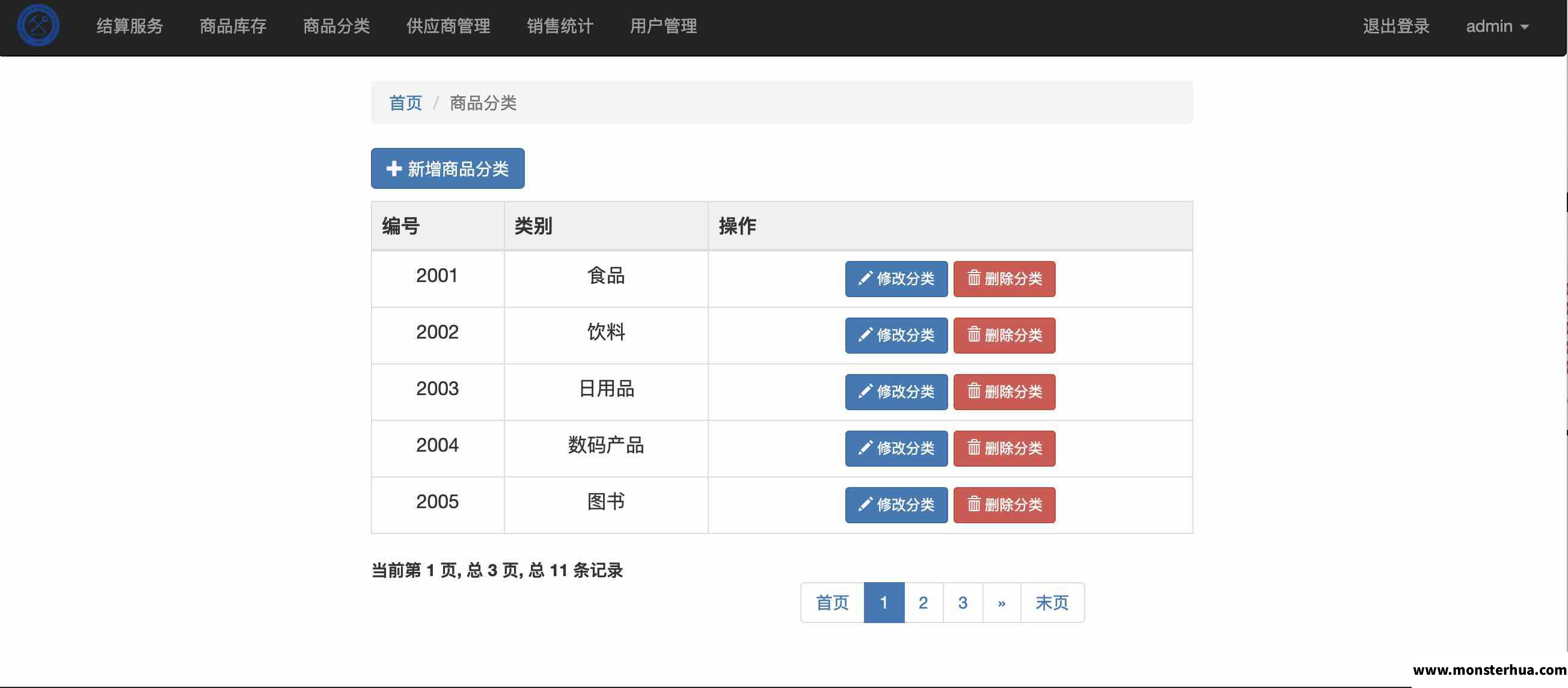Click 删除分类 for row 2002 饮料

tap(1004, 336)
